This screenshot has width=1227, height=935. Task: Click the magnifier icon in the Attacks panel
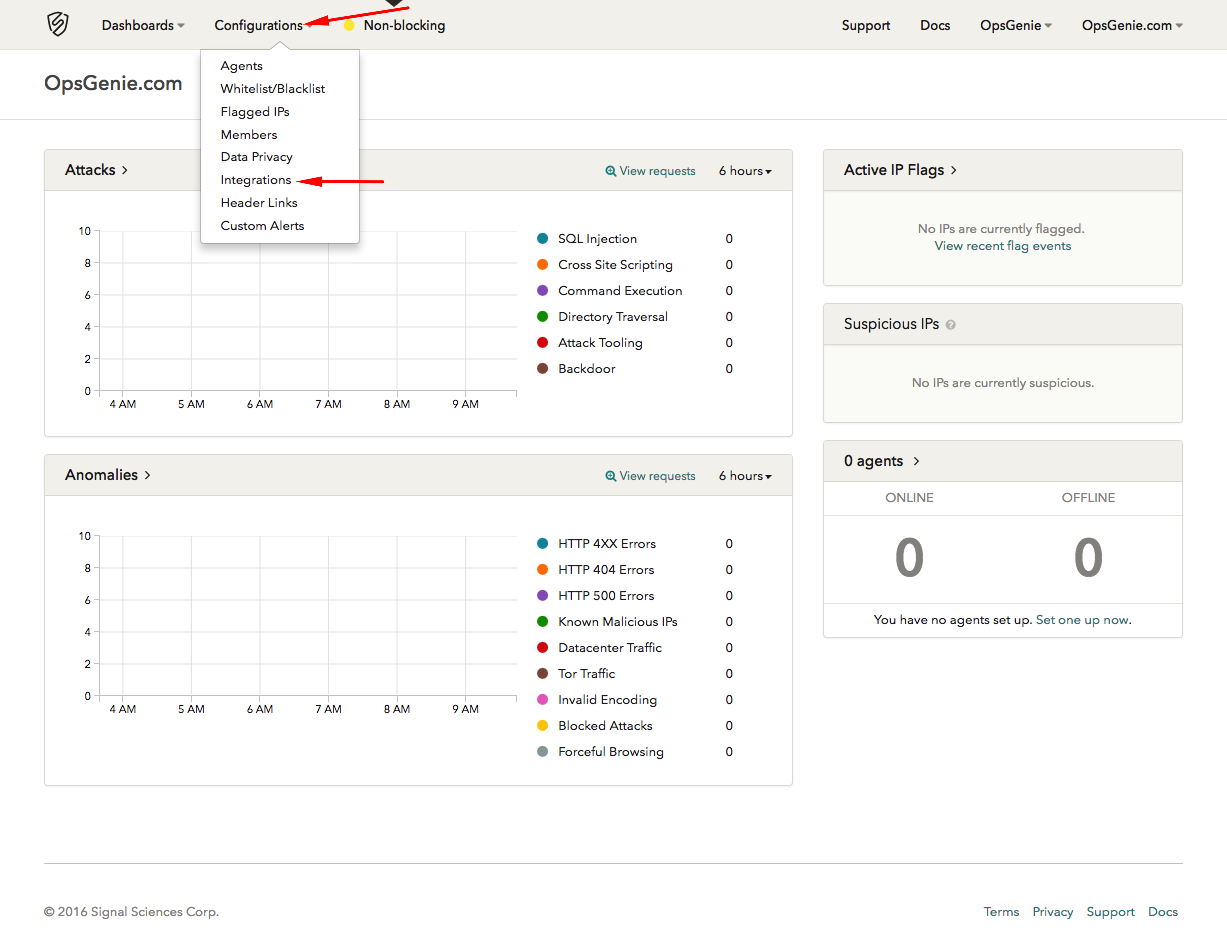click(611, 171)
